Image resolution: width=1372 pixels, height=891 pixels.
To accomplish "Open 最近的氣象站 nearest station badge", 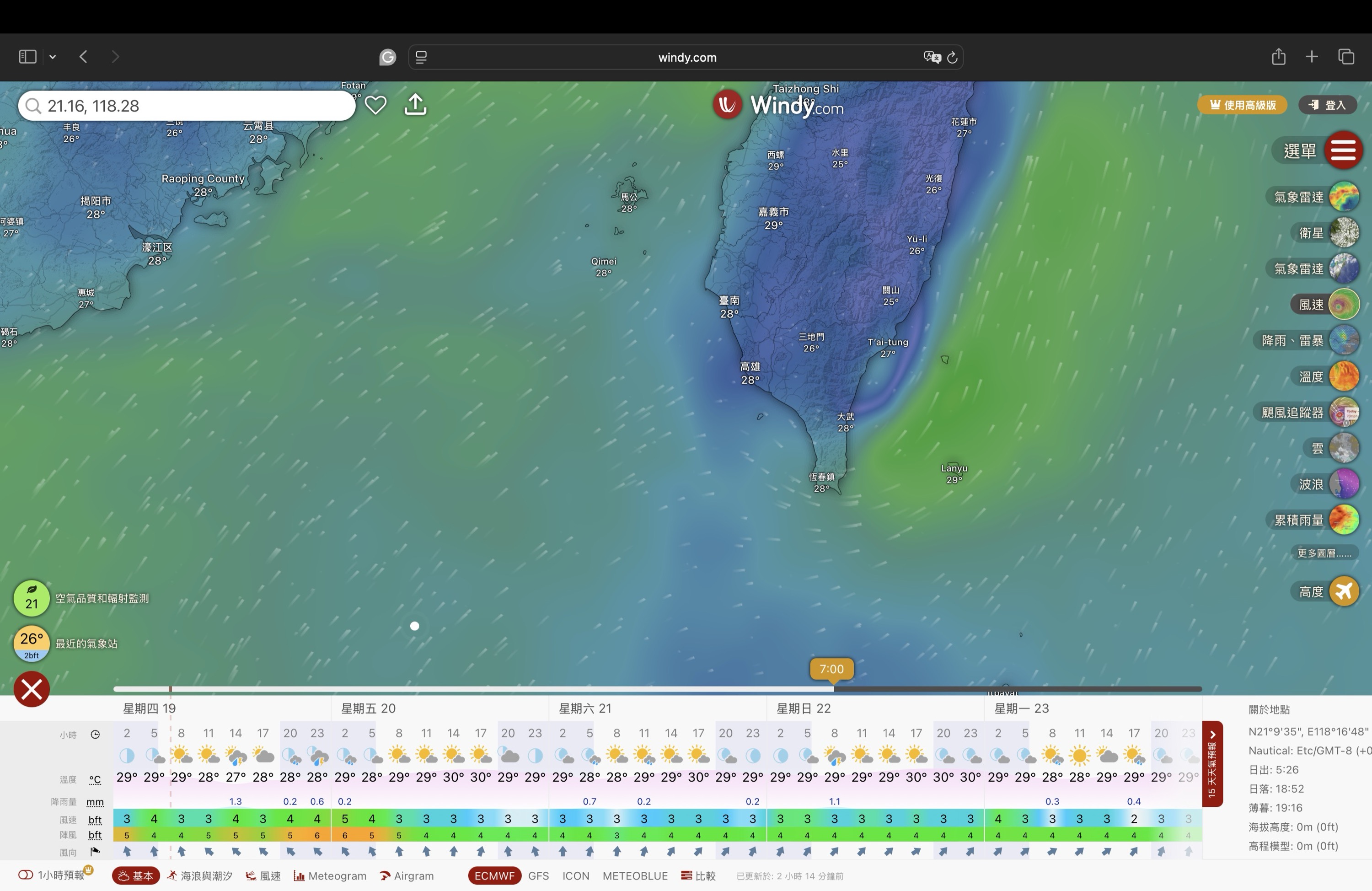I will pyautogui.click(x=32, y=643).
